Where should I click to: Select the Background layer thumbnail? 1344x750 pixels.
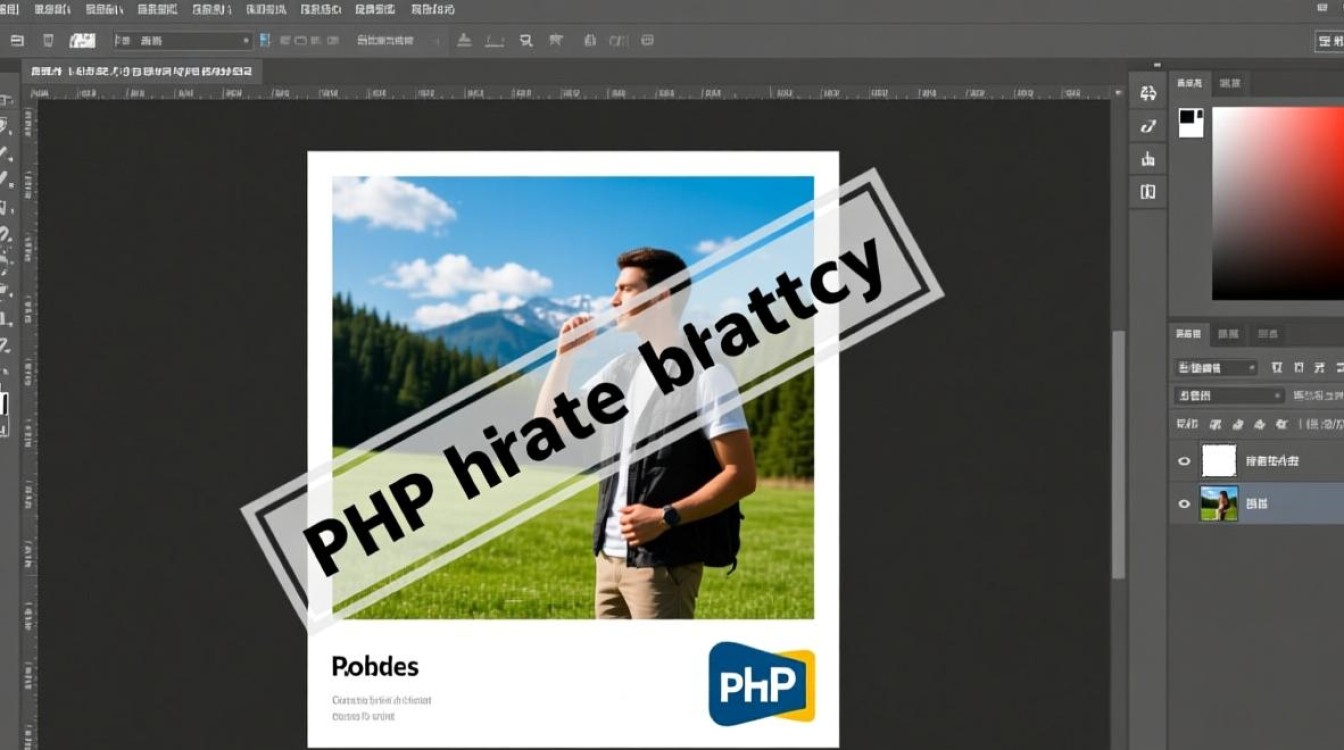[1219, 503]
